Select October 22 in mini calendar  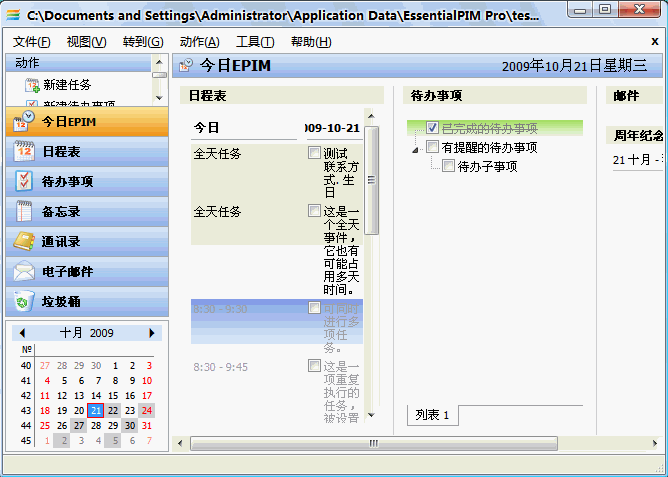click(113, 411)
